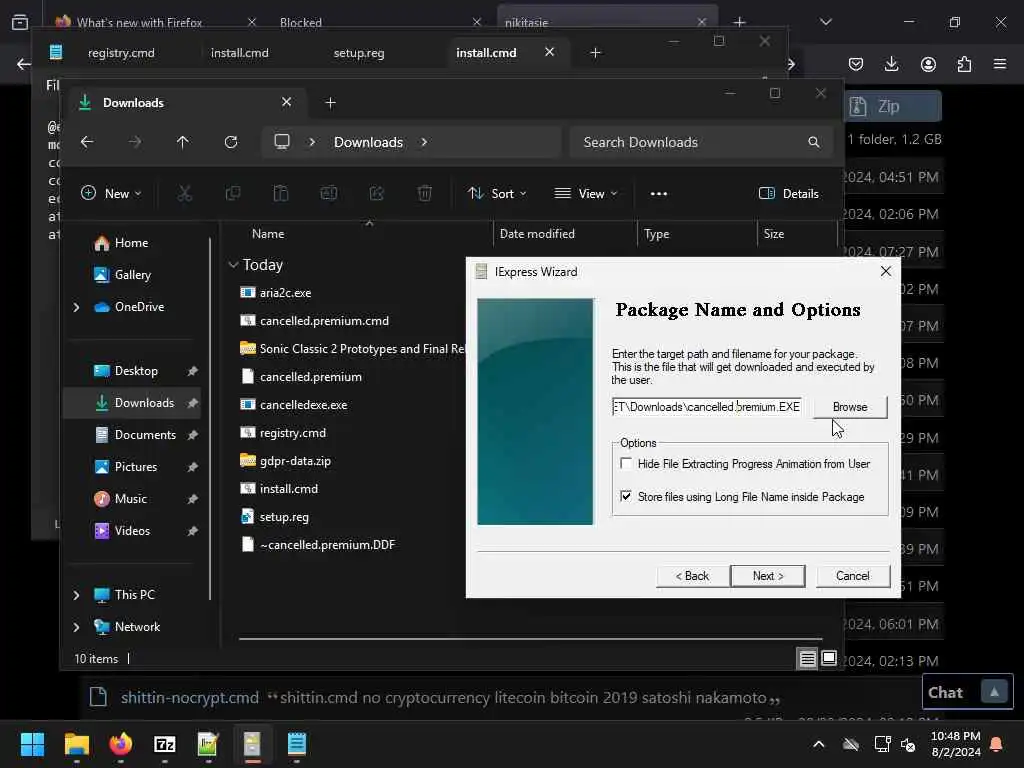
Task: Click the Rename icon in Explorer toolbar
Action: coord(328,193)
